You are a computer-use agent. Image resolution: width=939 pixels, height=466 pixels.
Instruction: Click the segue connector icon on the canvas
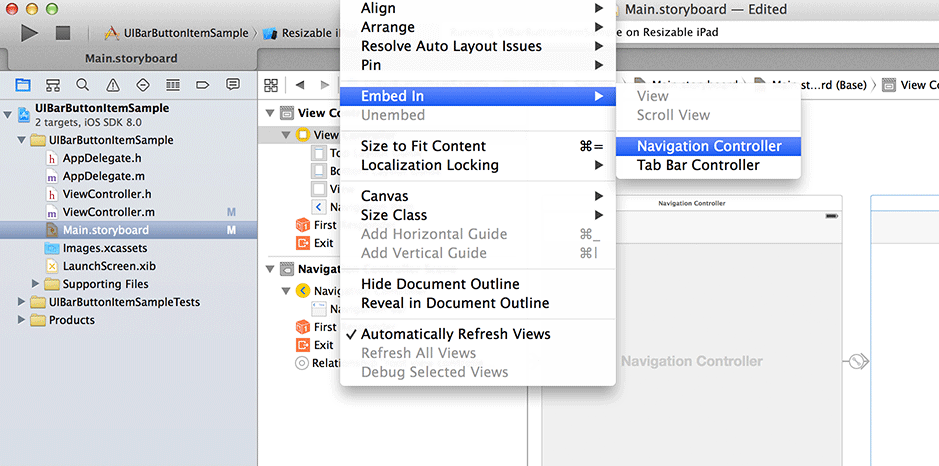pos(858,361)
